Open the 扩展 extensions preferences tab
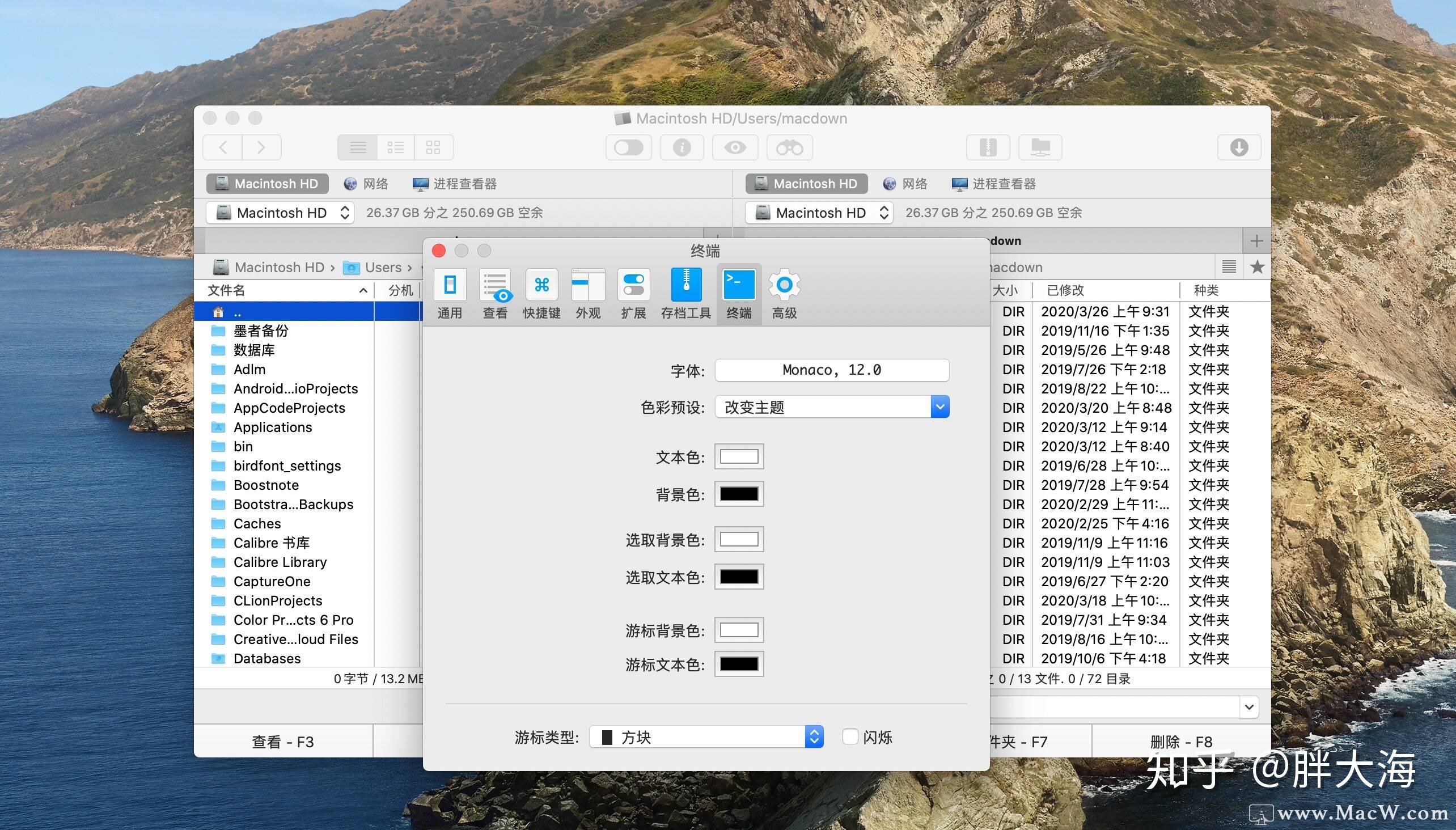This screenshot has width=1456, height=830. (x=633, y=294)
